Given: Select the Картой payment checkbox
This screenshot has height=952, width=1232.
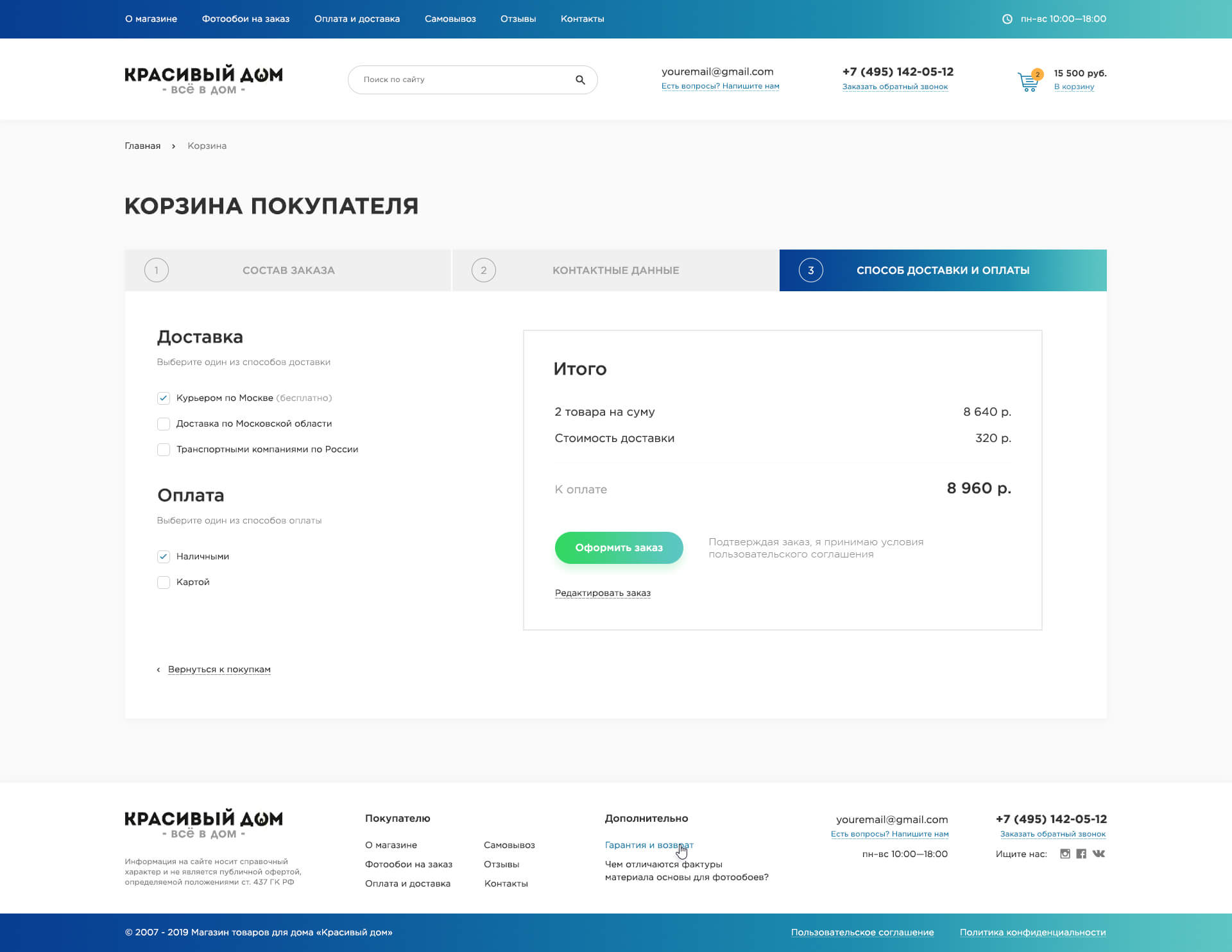Looking at the screenshot, I should tap(164, 582).
